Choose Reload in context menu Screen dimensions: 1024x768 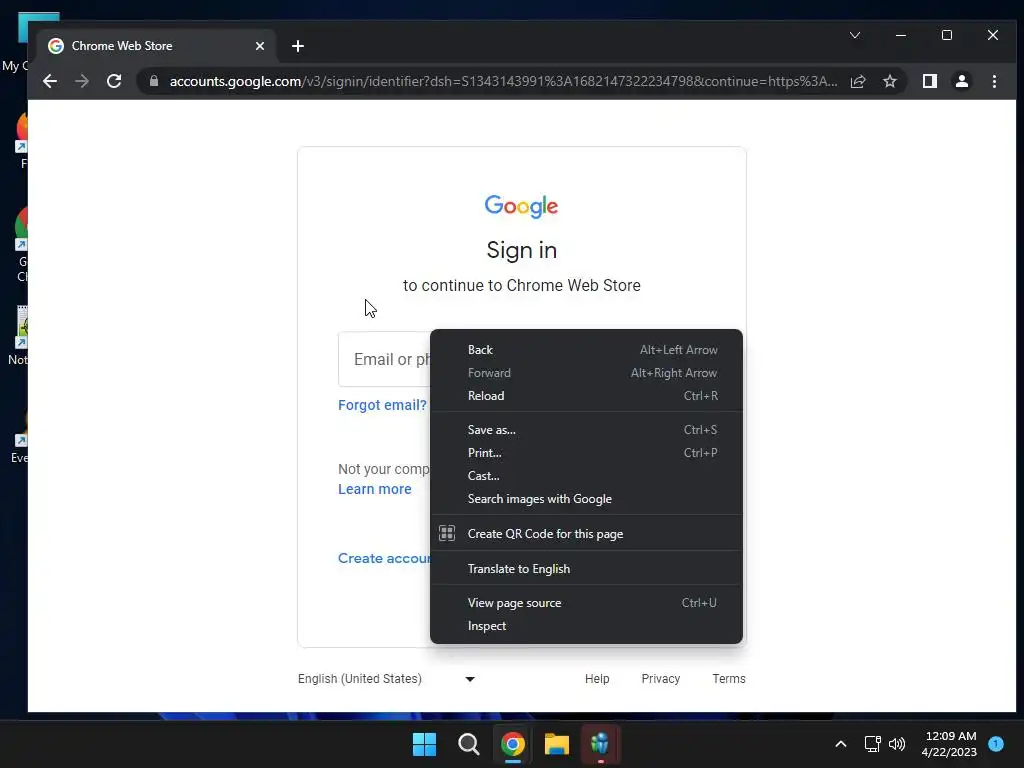tap(586, 396)
